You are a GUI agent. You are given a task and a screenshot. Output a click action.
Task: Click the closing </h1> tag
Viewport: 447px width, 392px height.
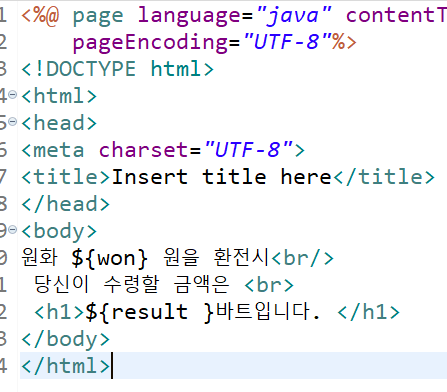click(x=368, y=312)
